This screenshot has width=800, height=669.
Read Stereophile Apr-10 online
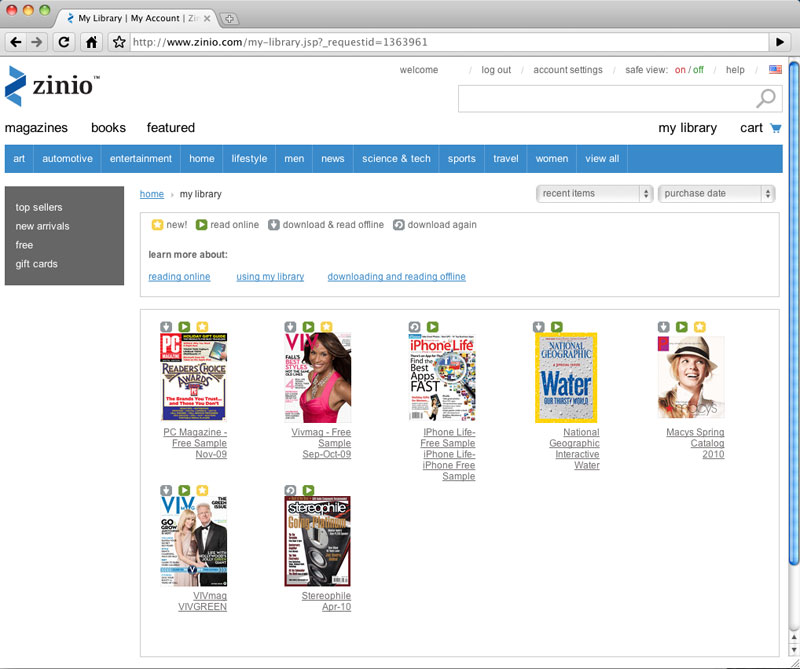tap(308, 490)
